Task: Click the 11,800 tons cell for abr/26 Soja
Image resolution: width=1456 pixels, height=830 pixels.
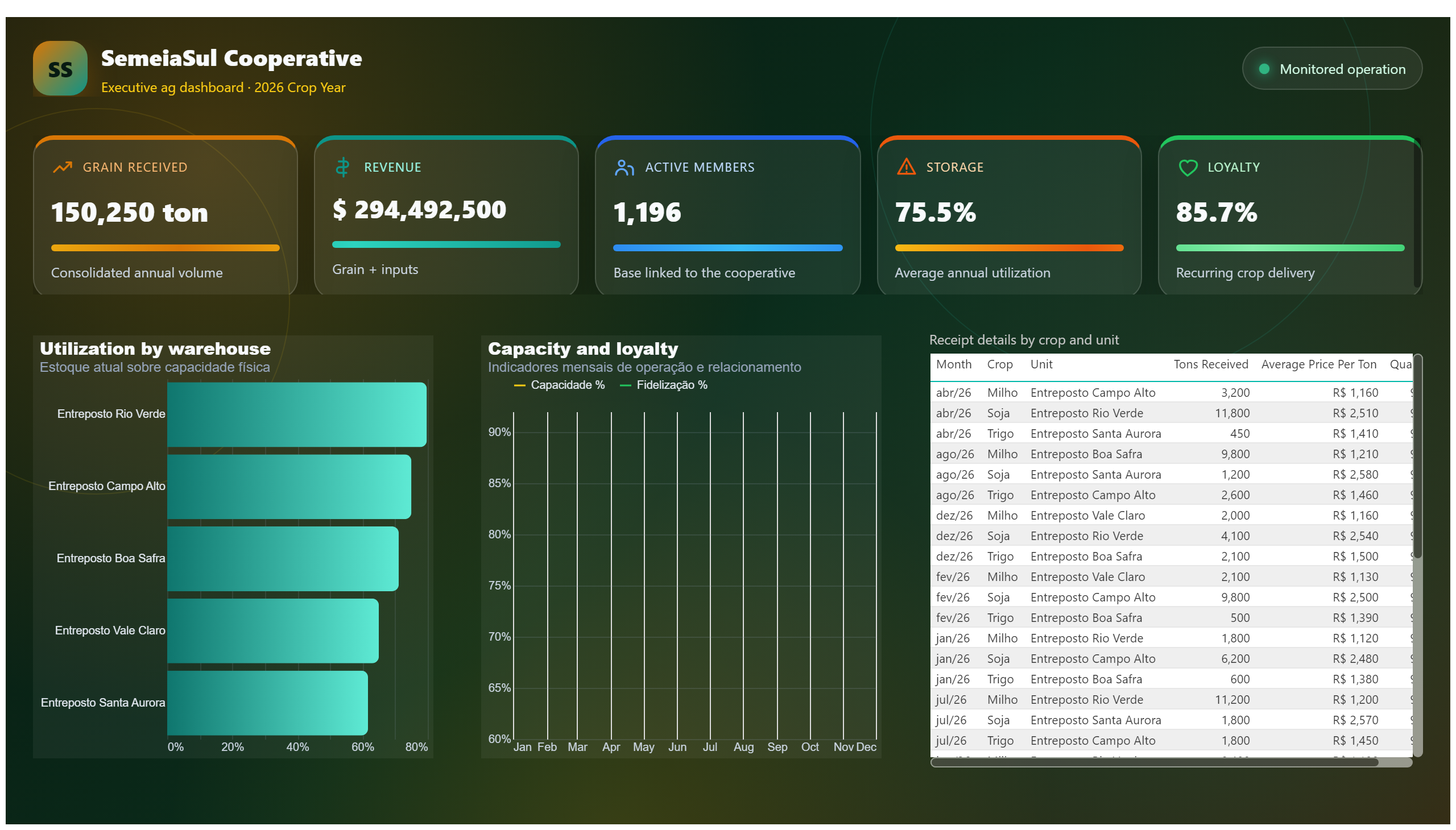Action: (x=1231, y=413)
